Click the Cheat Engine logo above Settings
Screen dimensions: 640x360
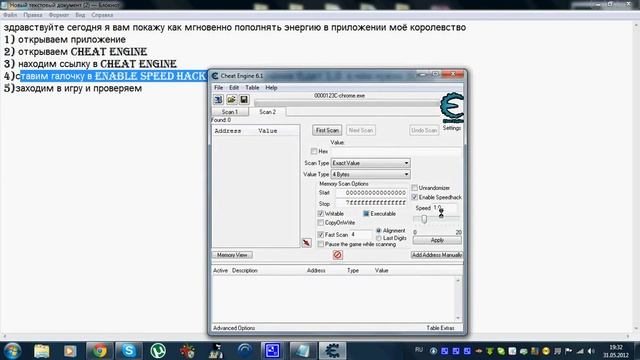452,108
